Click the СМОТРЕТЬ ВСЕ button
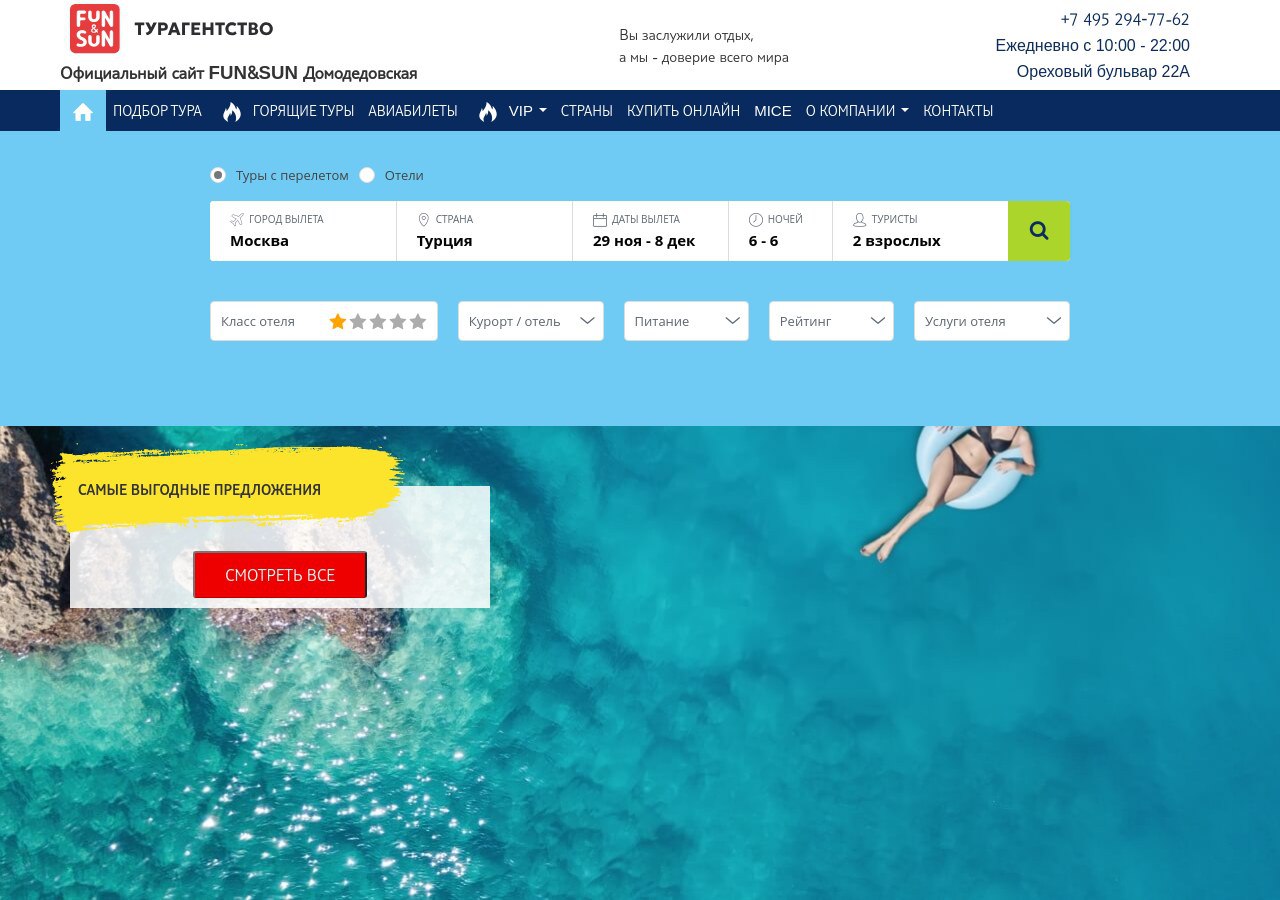This screenshot has width=1280, height=900. [280, 575]
